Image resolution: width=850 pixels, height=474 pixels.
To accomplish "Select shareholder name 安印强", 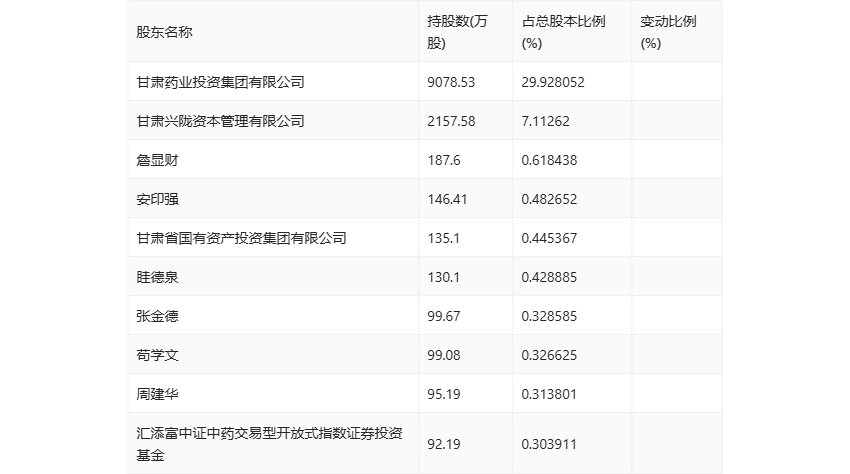I will (x=157, y=199).
